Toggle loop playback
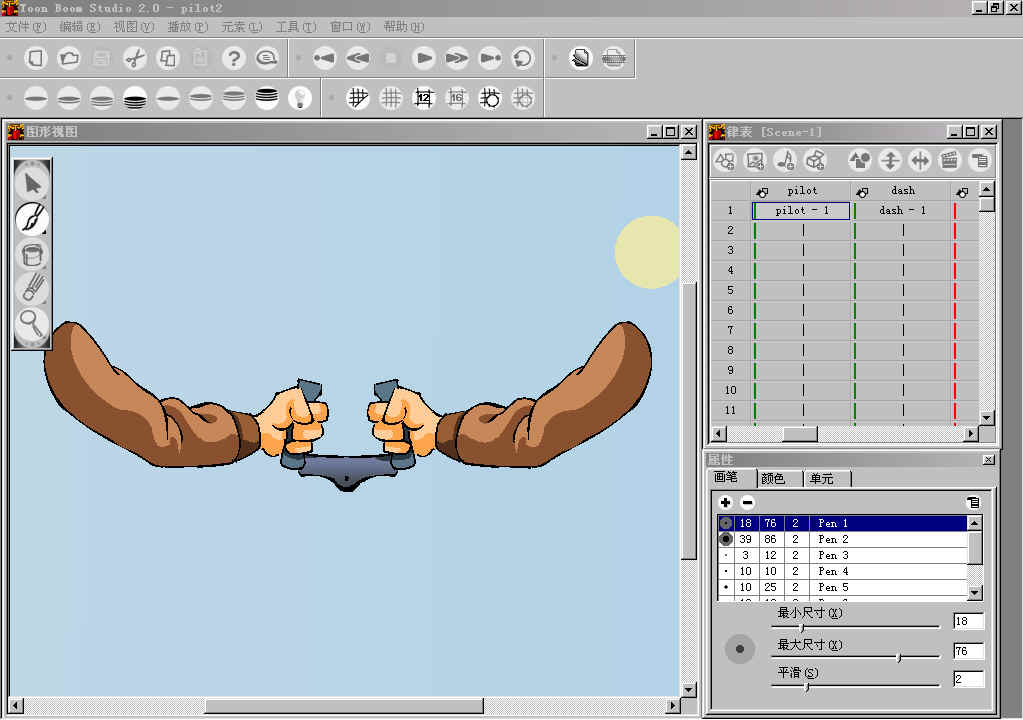 coord(523,58)
